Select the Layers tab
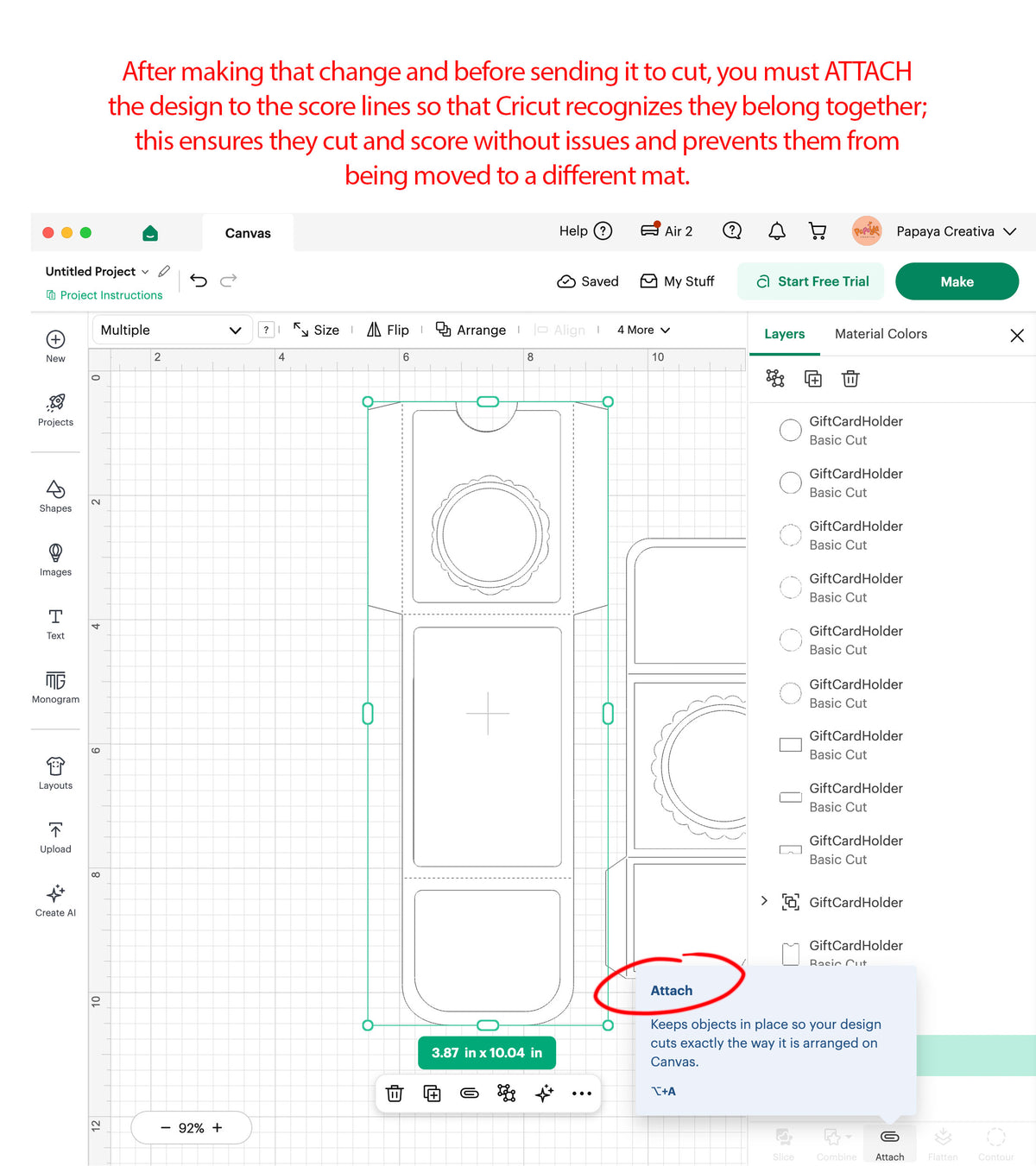The image size is (1036, 1166). point(784,334)
